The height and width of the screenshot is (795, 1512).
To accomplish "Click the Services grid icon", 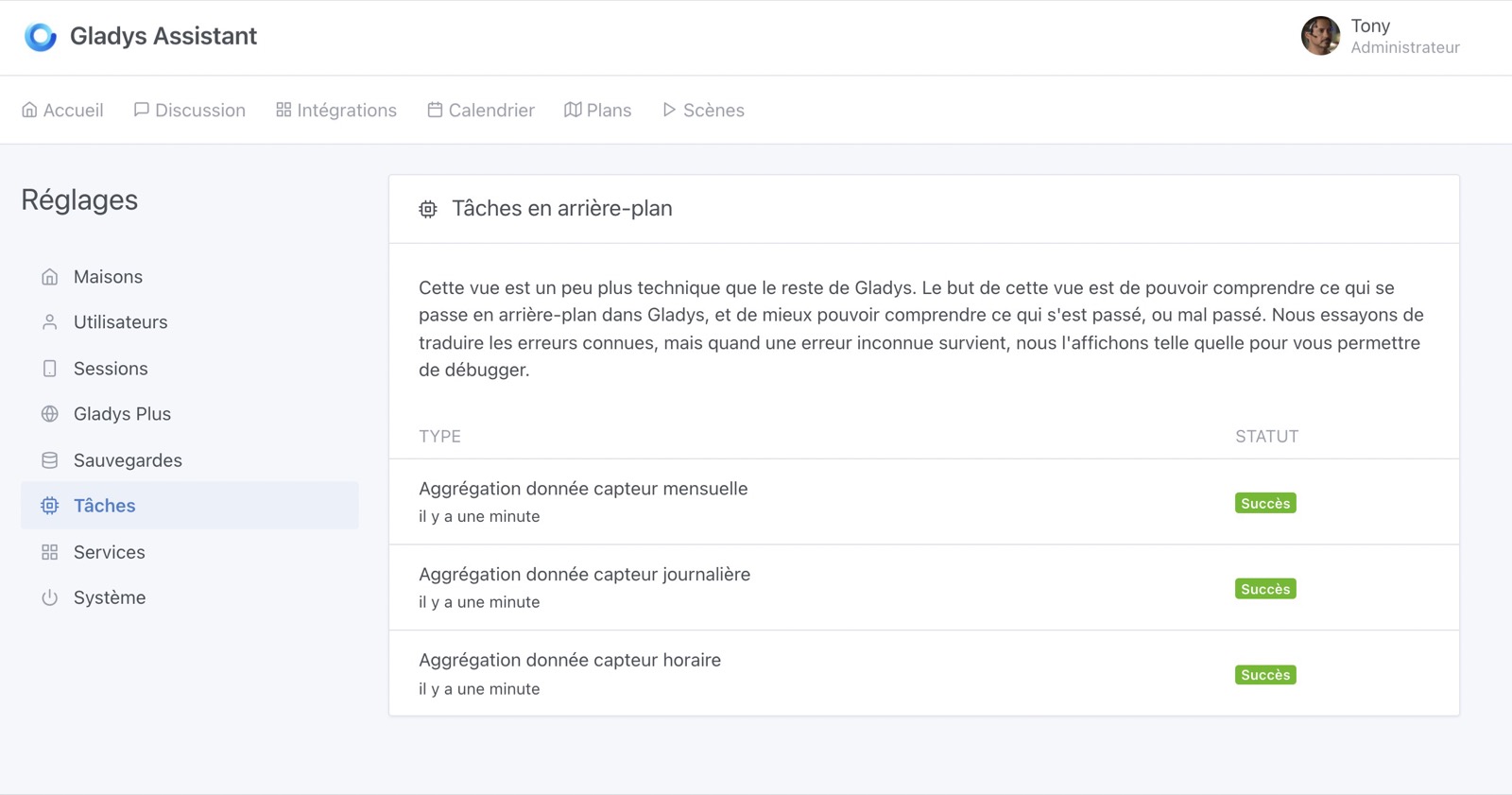I will click(50, 552).
